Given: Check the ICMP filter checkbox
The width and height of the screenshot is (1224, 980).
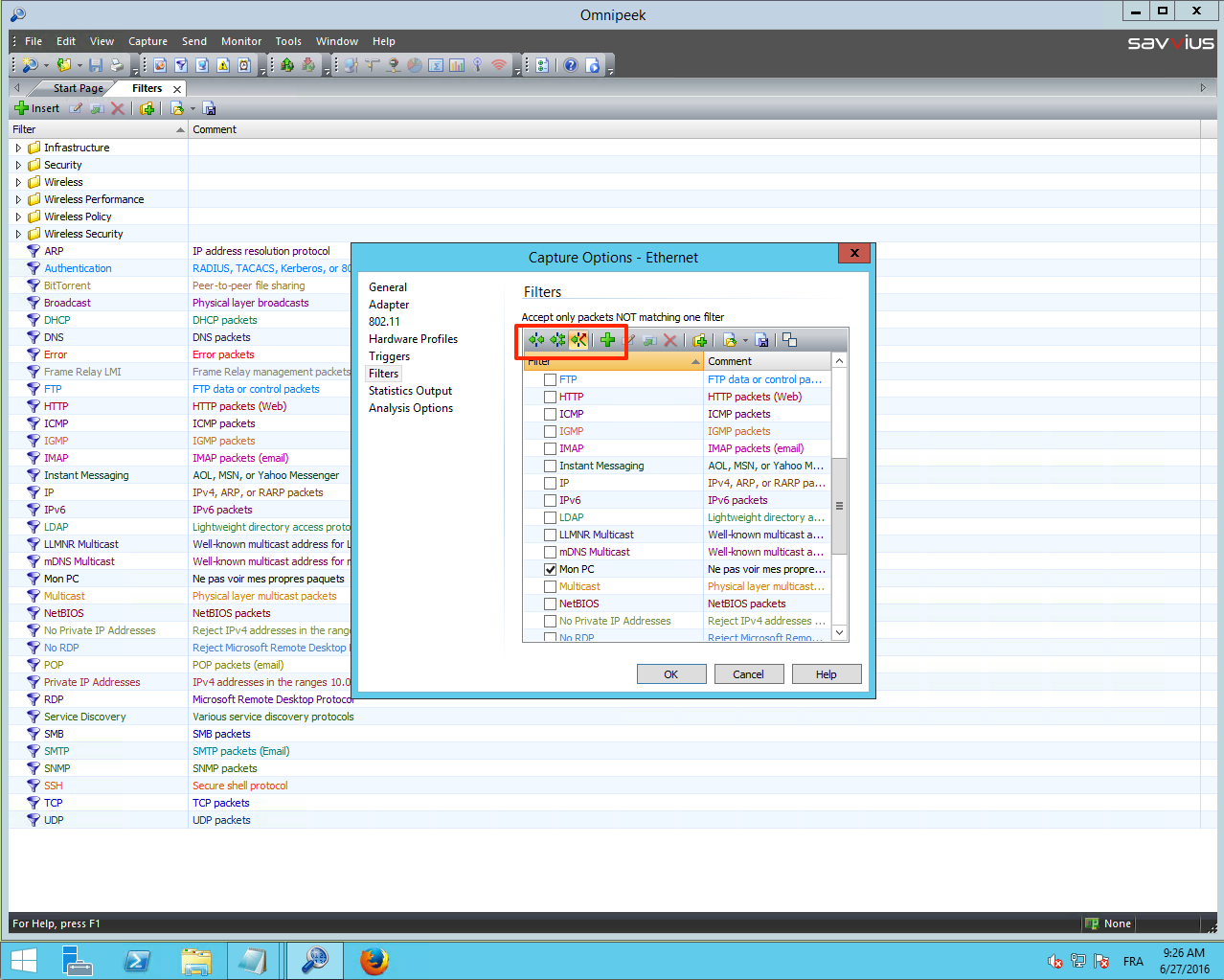Looking at the screenshot, I should (x=550, y=414).
